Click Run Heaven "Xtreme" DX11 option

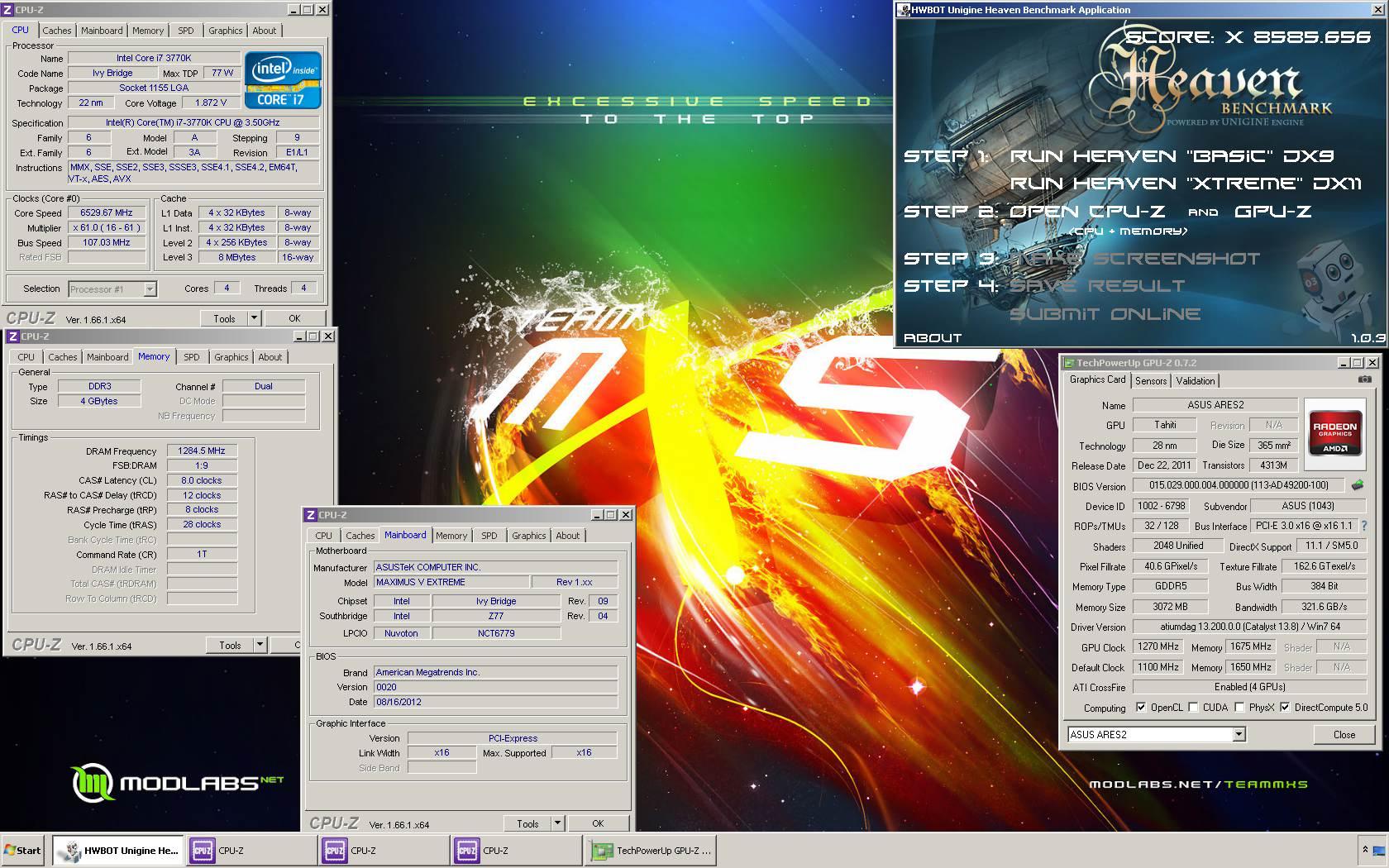[1185, 184]
